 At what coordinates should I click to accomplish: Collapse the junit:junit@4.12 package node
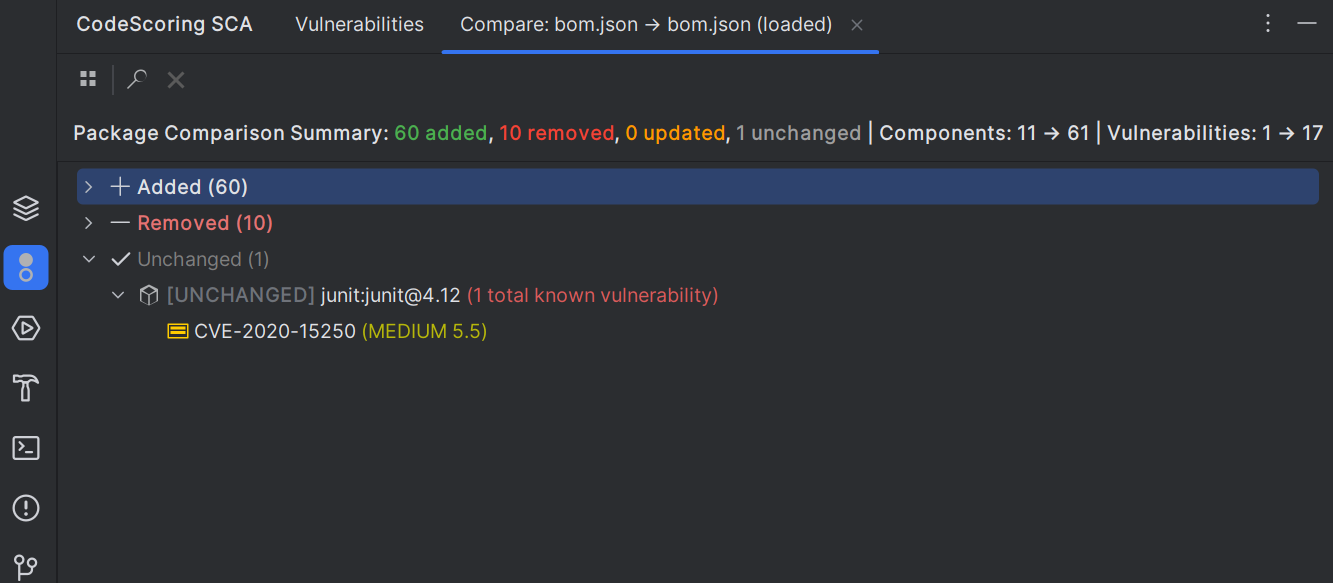(118, 295)
